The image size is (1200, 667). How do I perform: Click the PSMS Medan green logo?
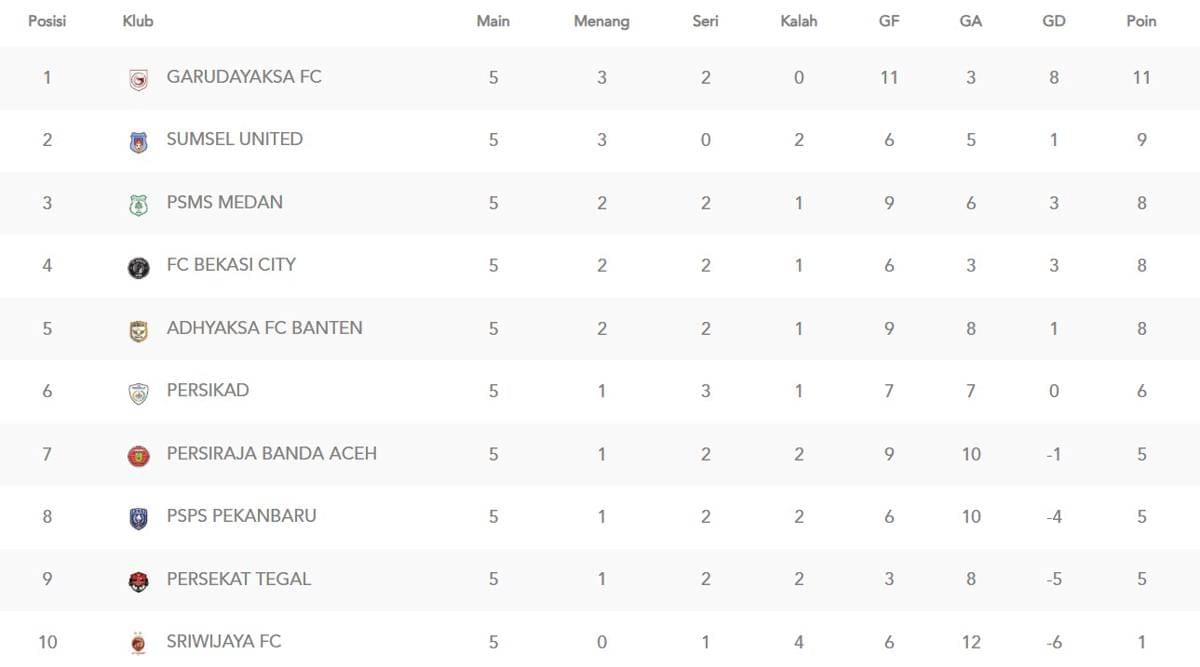pyautogui.click(x=139, y=205)
